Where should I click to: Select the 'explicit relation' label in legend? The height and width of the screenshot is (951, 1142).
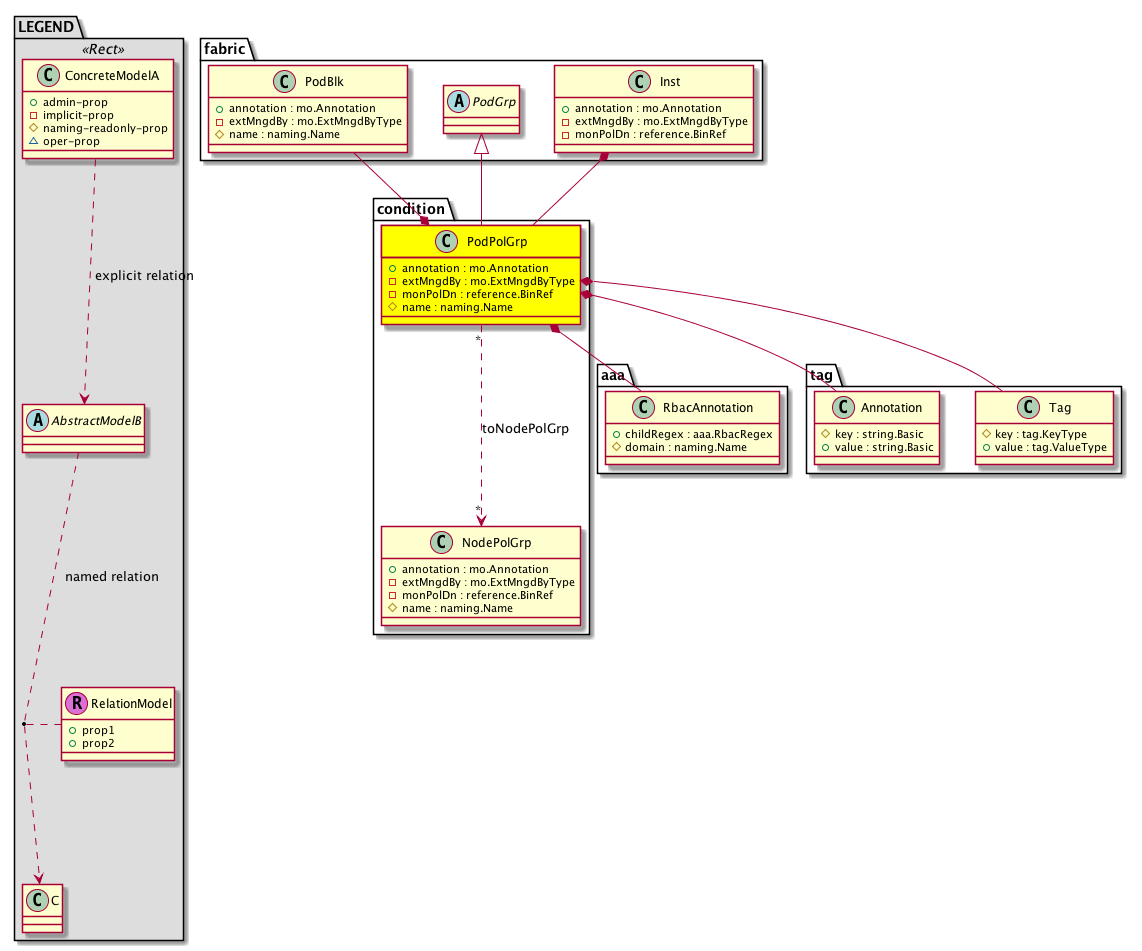[143, 275]
